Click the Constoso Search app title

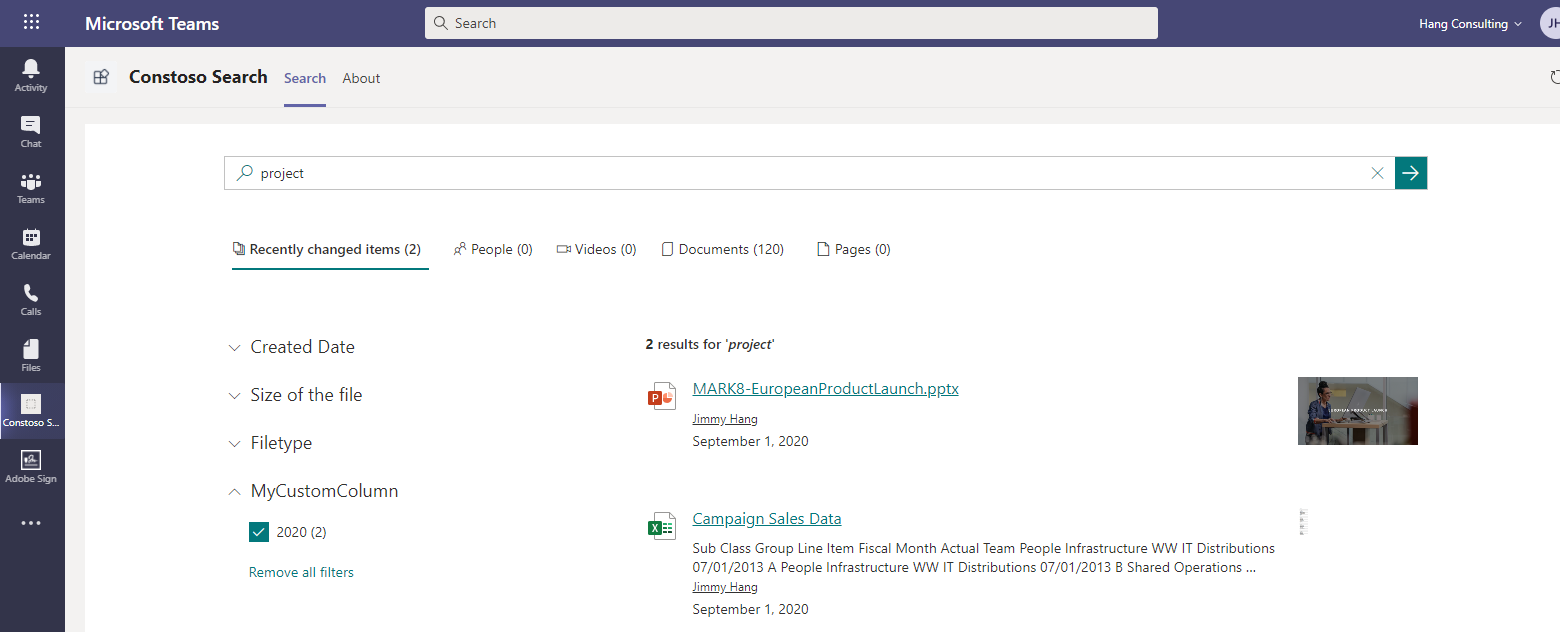198,77
